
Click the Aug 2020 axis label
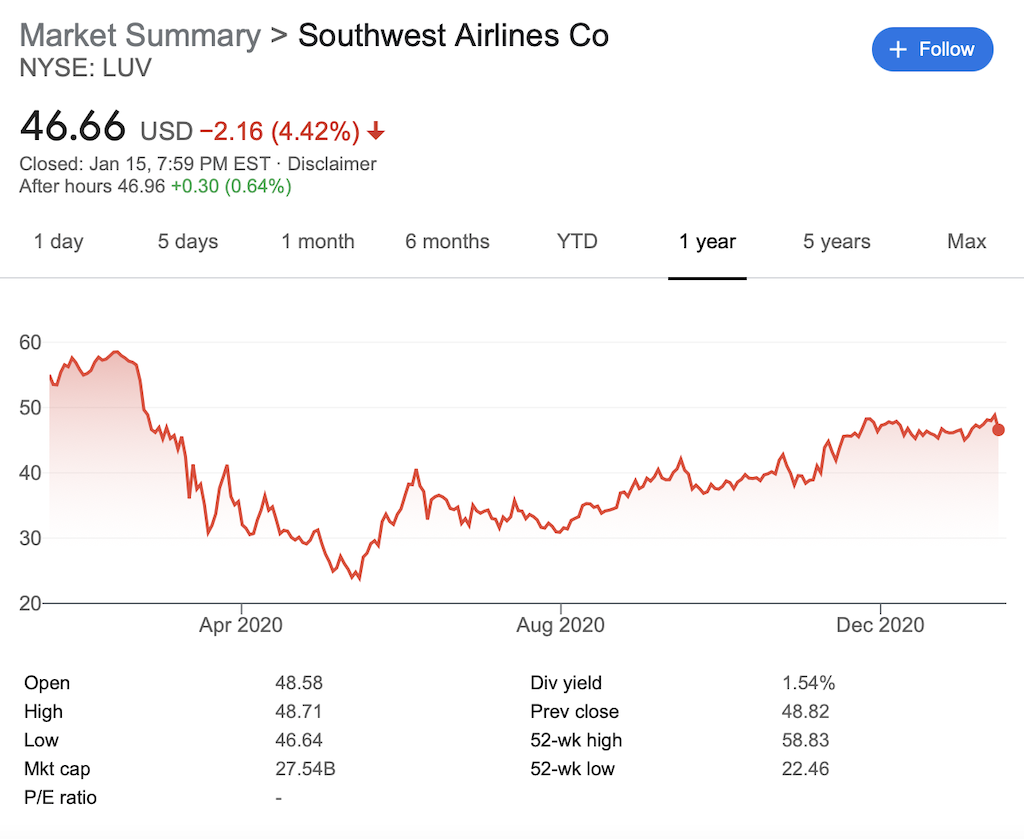point(561,626)
